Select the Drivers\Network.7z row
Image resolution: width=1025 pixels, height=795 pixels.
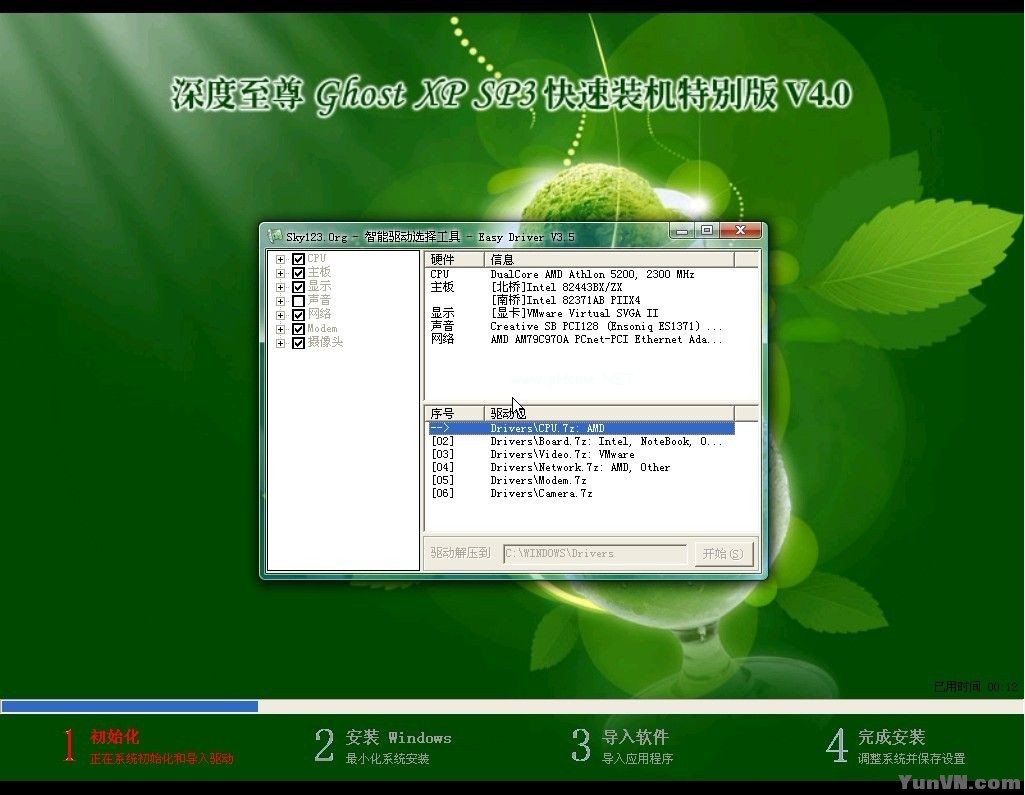pyautogui.click(x=582, y=467)
